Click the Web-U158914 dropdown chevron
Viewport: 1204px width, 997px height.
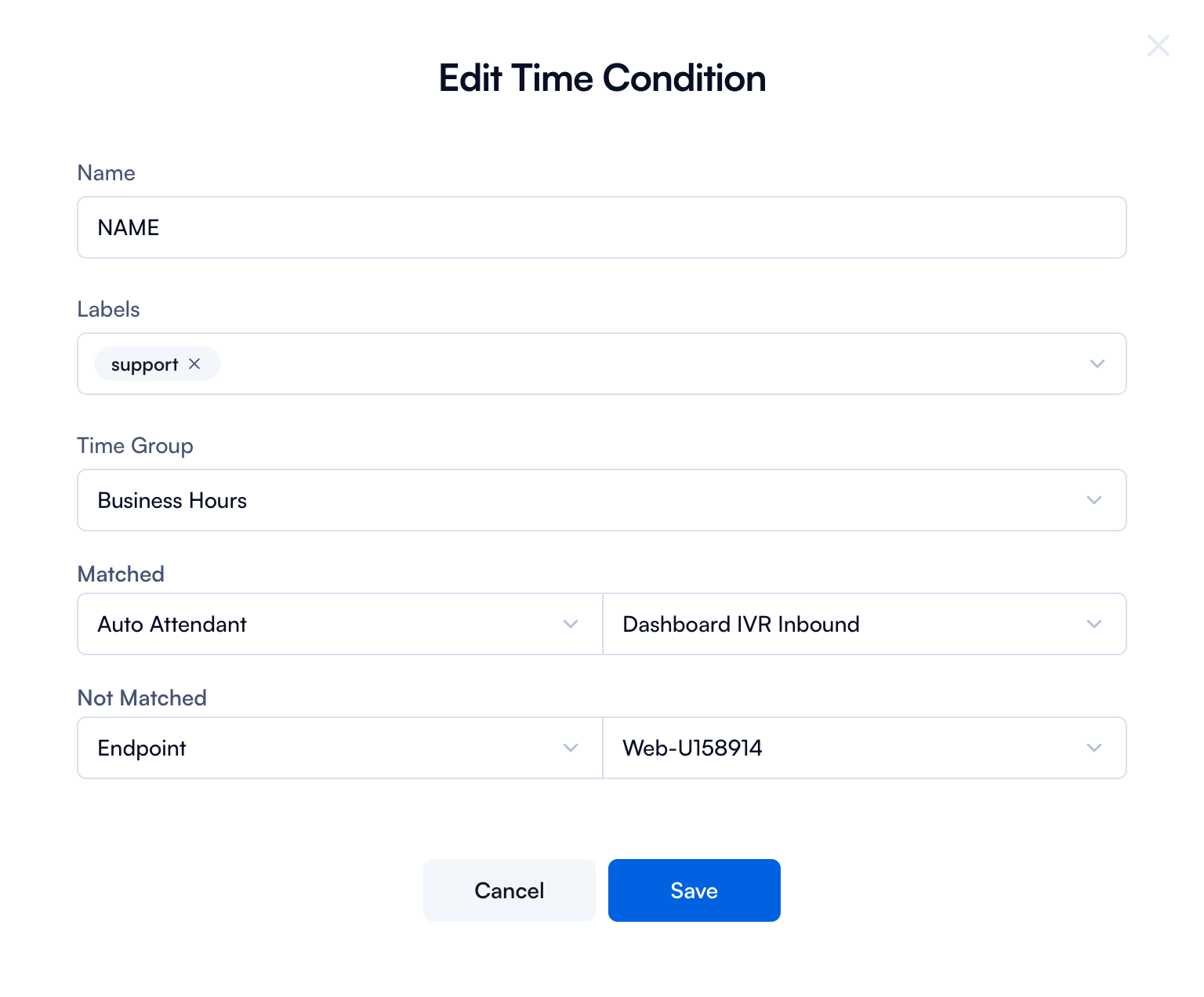point(1094,748)
